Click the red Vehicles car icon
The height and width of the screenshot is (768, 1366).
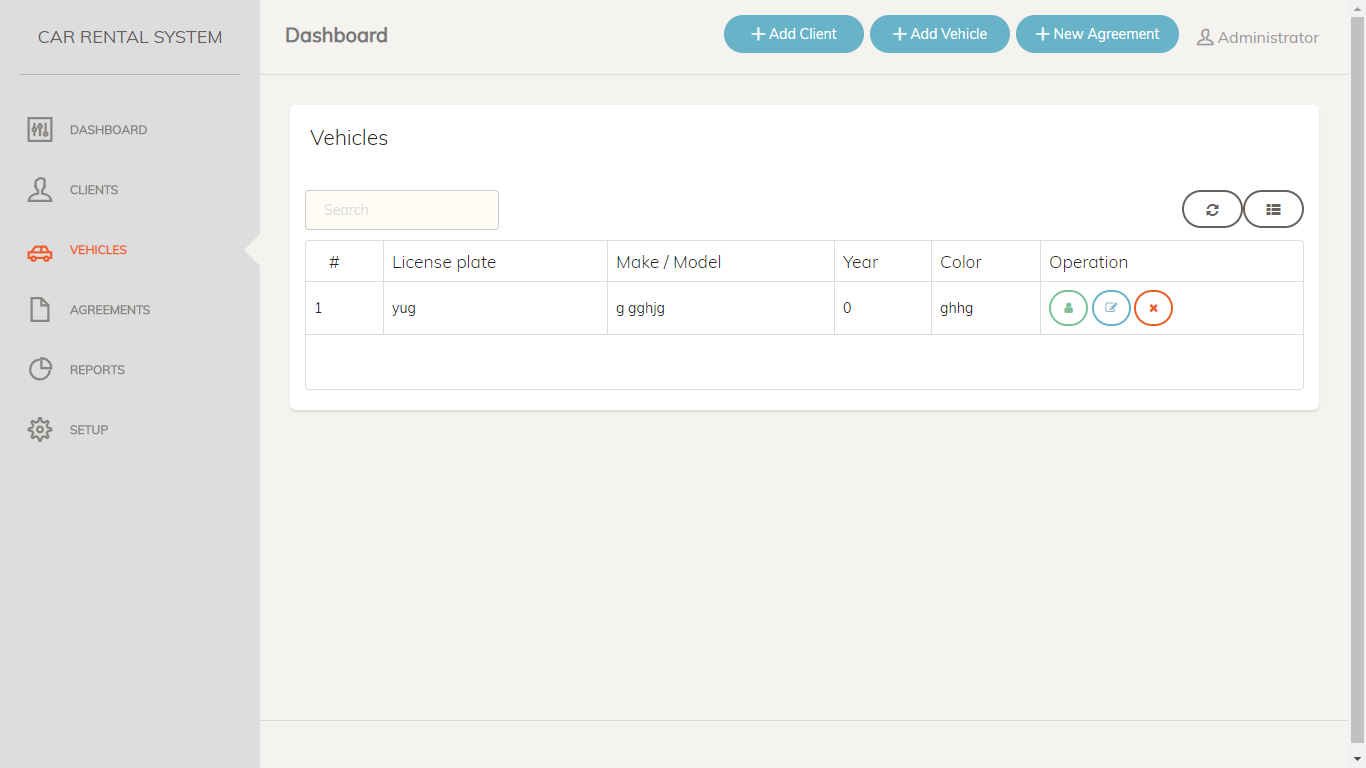coord(40,252)
